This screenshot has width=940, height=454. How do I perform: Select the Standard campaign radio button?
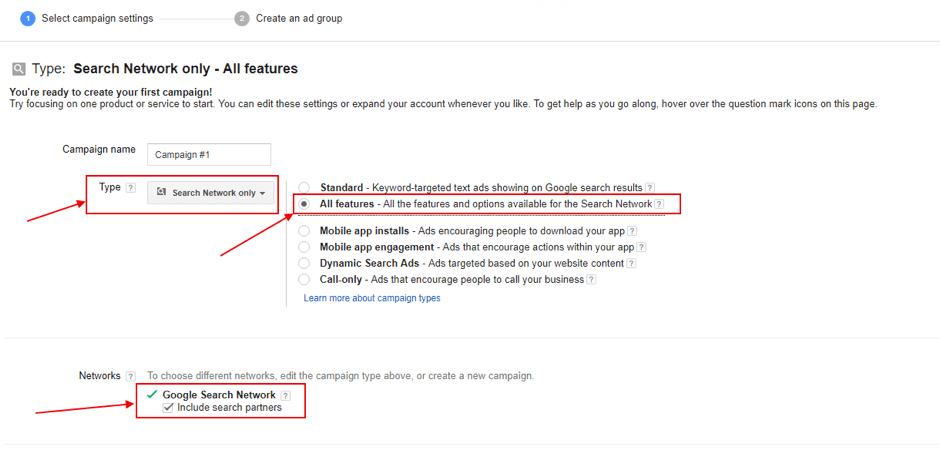[x=304, y=188]
